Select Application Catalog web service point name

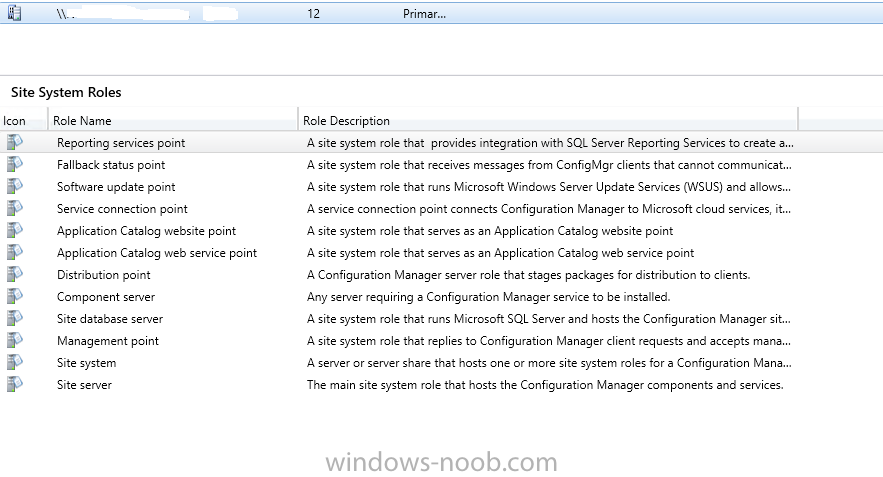tap(157, 253)
